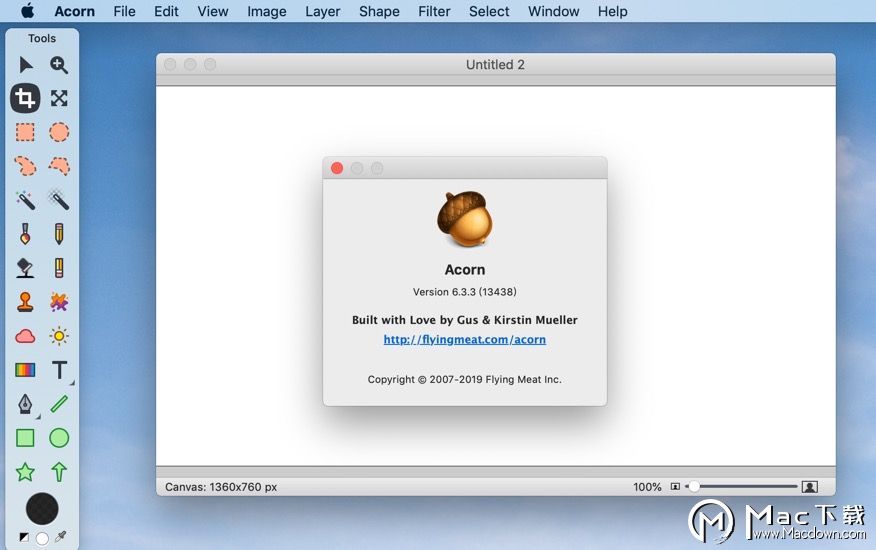Image resolution: width=876 pixels, height=550 pixels.
Task: Select the Dodge sun tool
Action: click(x=59, y=336)
